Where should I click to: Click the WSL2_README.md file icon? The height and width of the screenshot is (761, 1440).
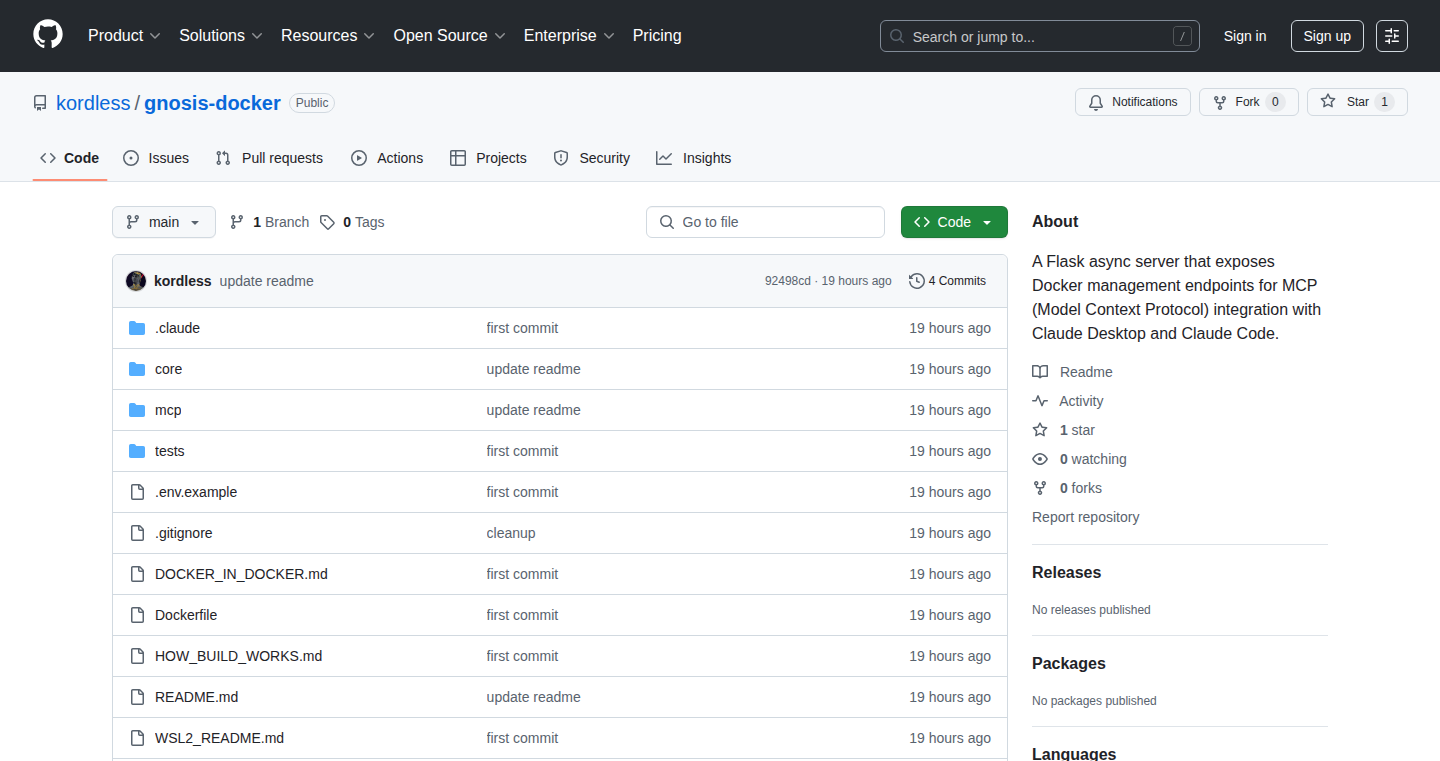pos(137,738)
